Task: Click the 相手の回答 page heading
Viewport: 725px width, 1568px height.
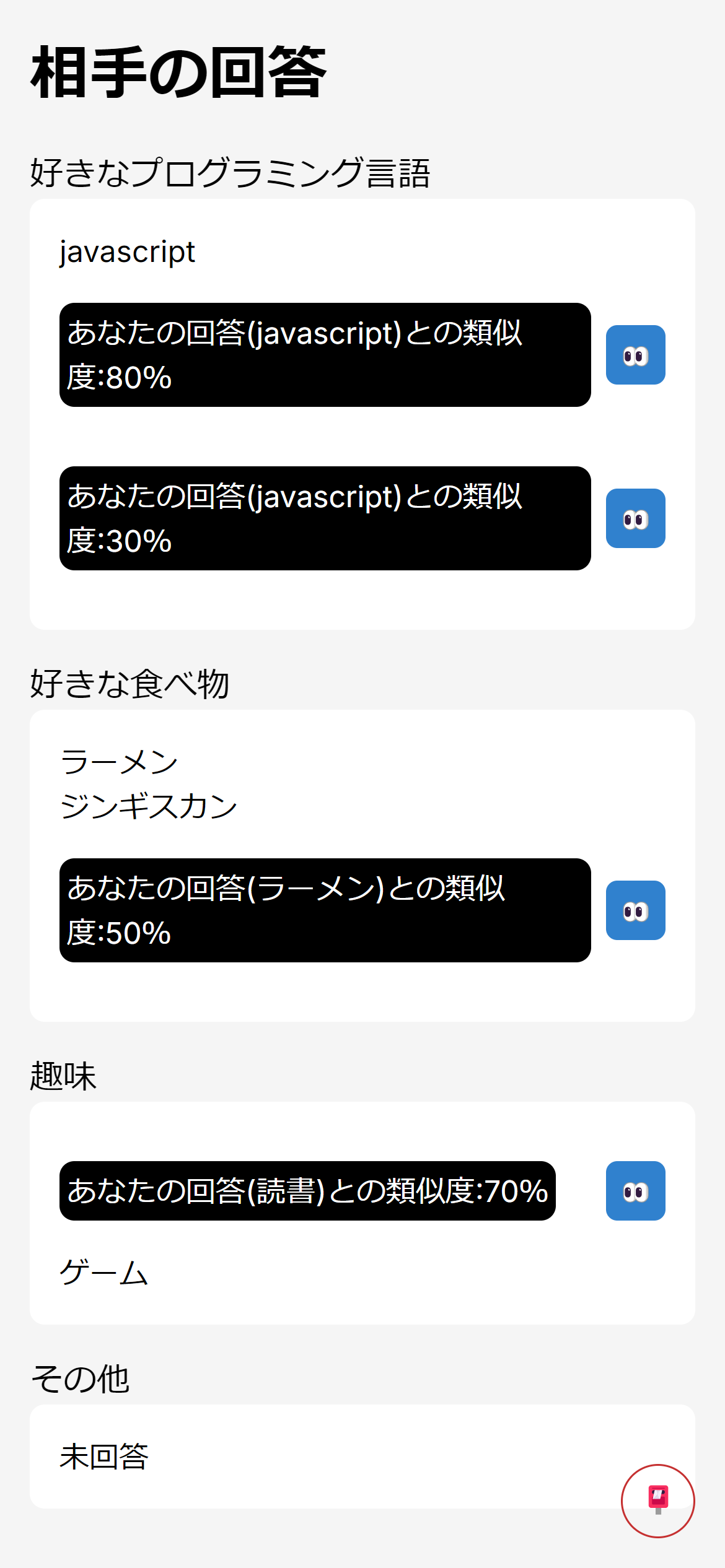Action: coord(178,72)
